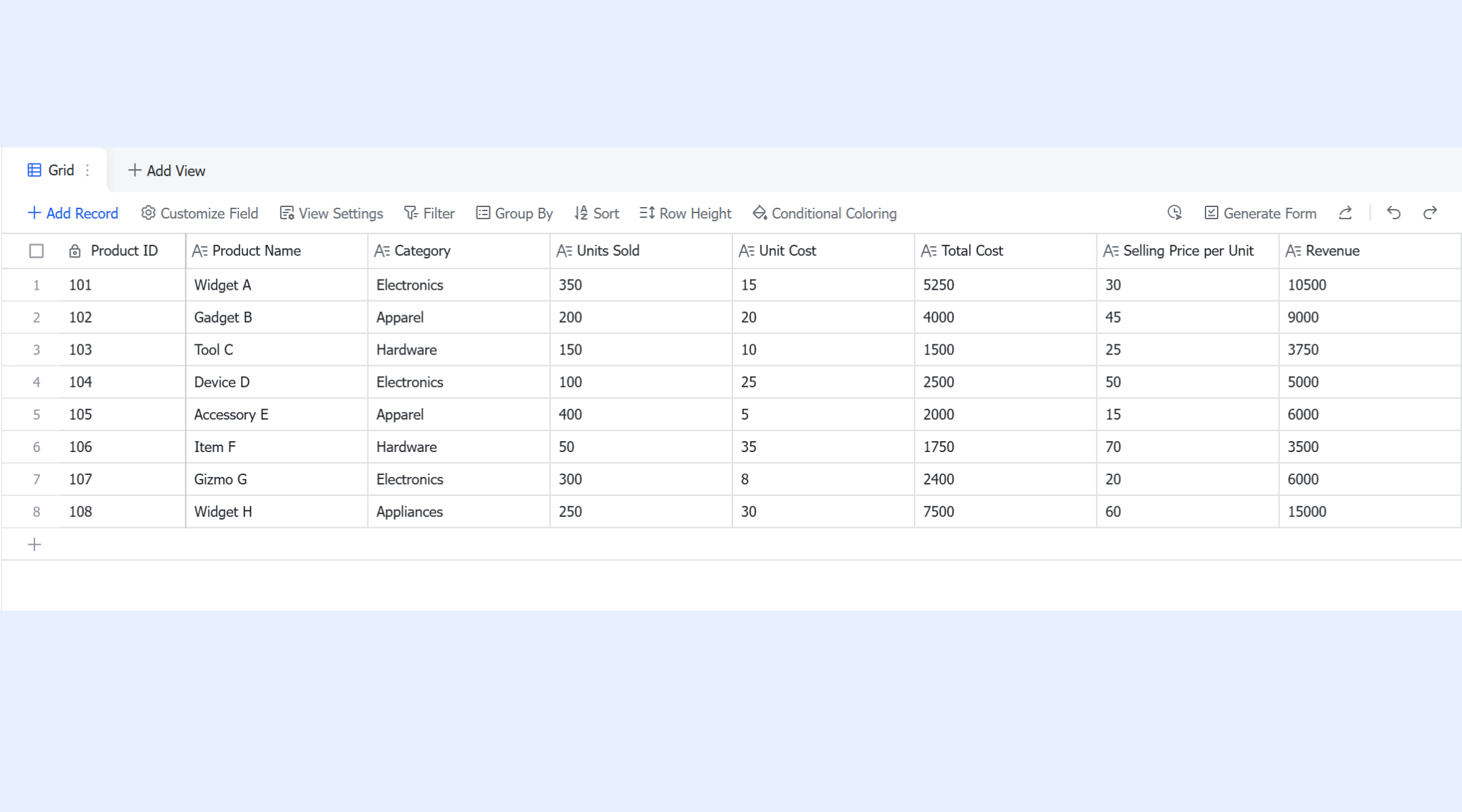
Task: Select row number 8
Action: pyautogui.click(x=37, y=512)
